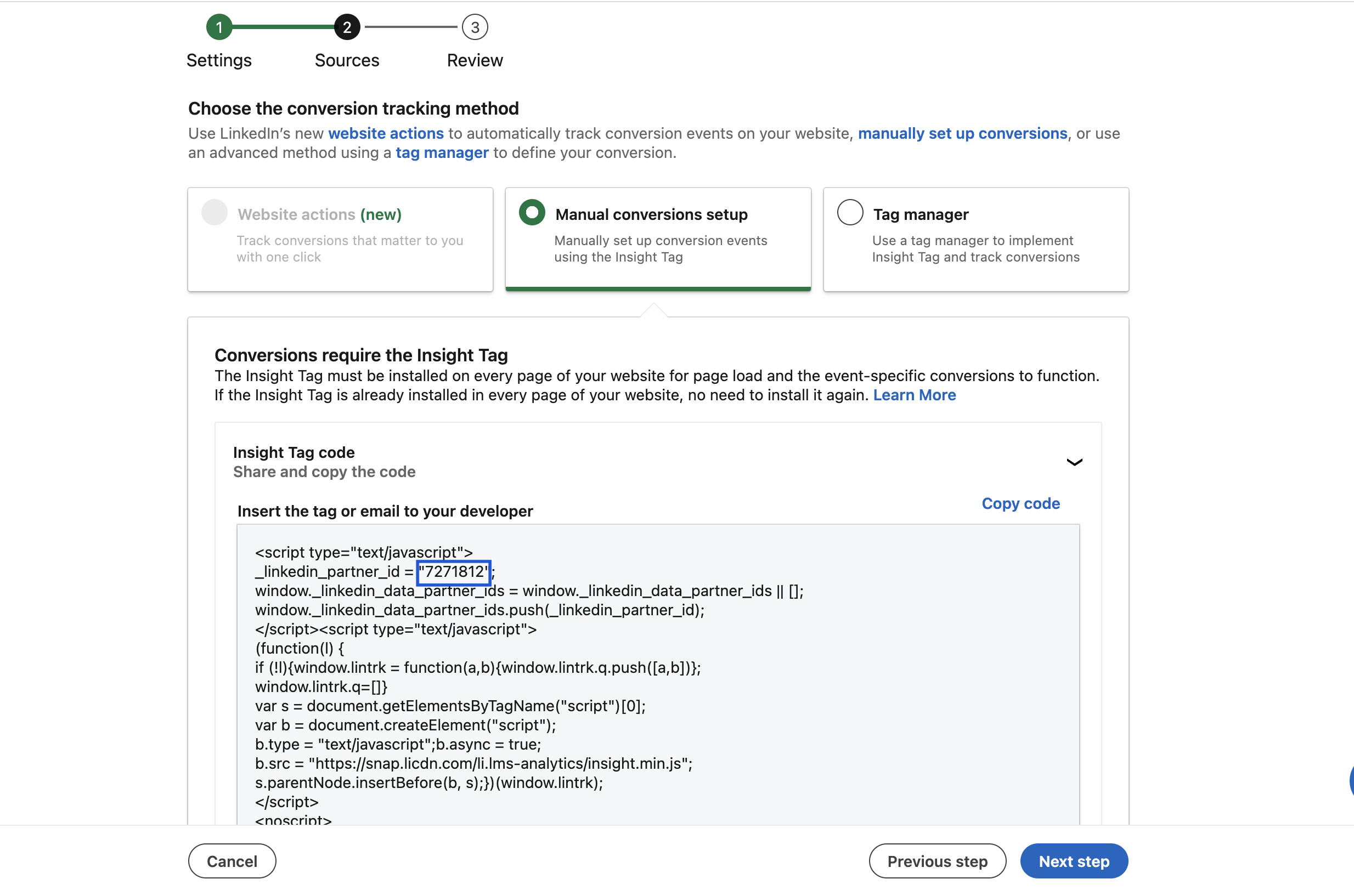The height and width of the screenshot is (896, 1354).
Task: Select Manual conversions setup radio button
Action: [532, 213]
